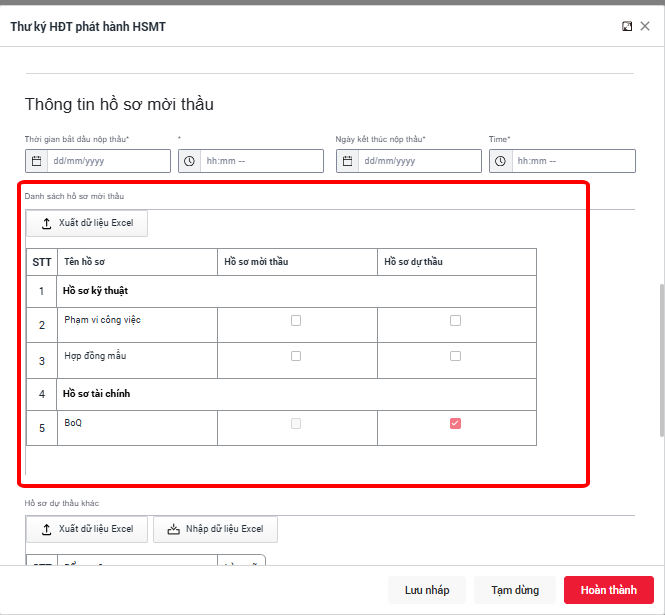The width and height of the screenshot is (665, 615).
Task: Uncheck Hồ sơ dự thầu for BoQ
Action: (x=456, y=424)
